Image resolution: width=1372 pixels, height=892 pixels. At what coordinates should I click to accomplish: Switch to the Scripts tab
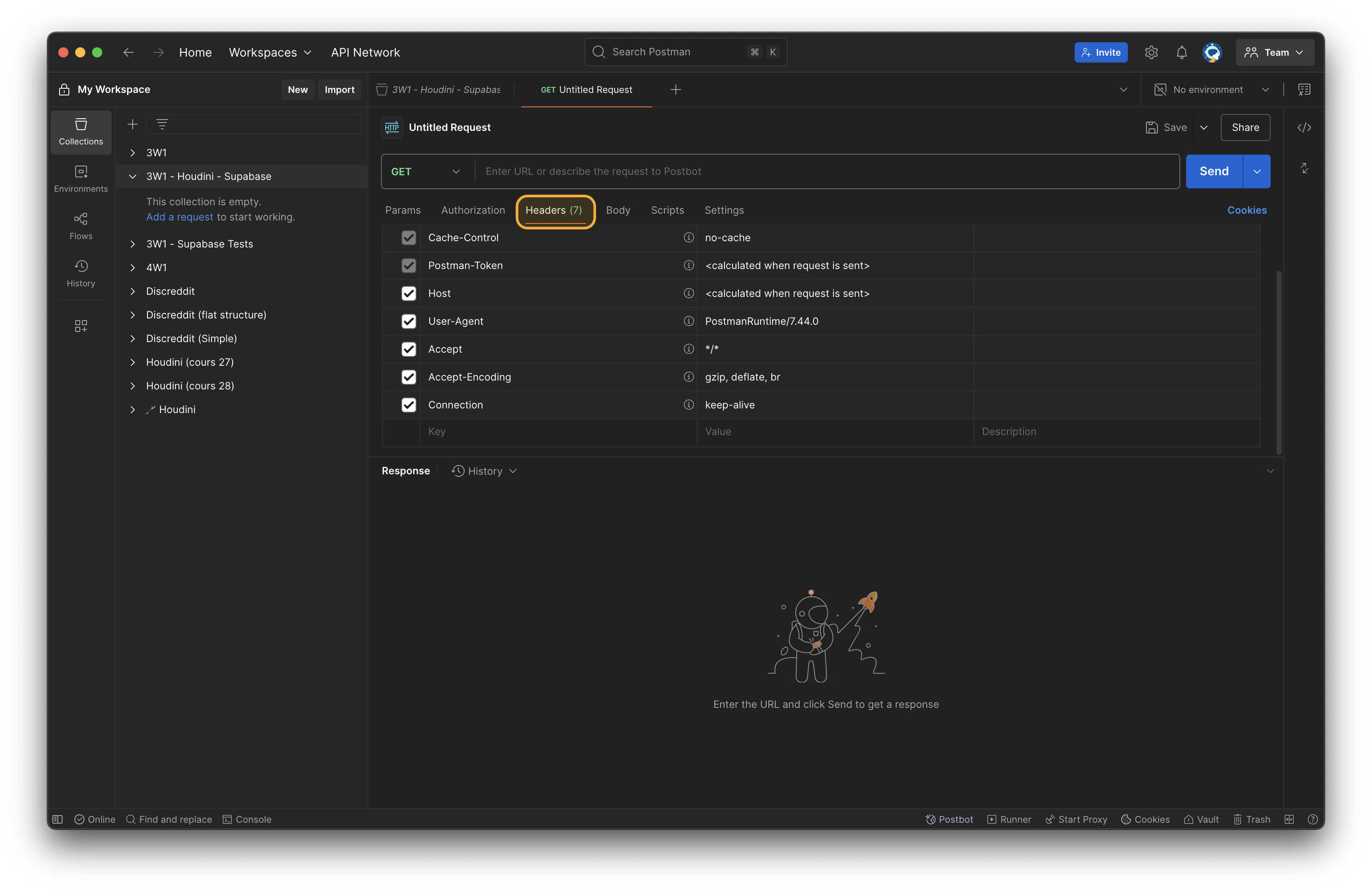click(667, 210)
